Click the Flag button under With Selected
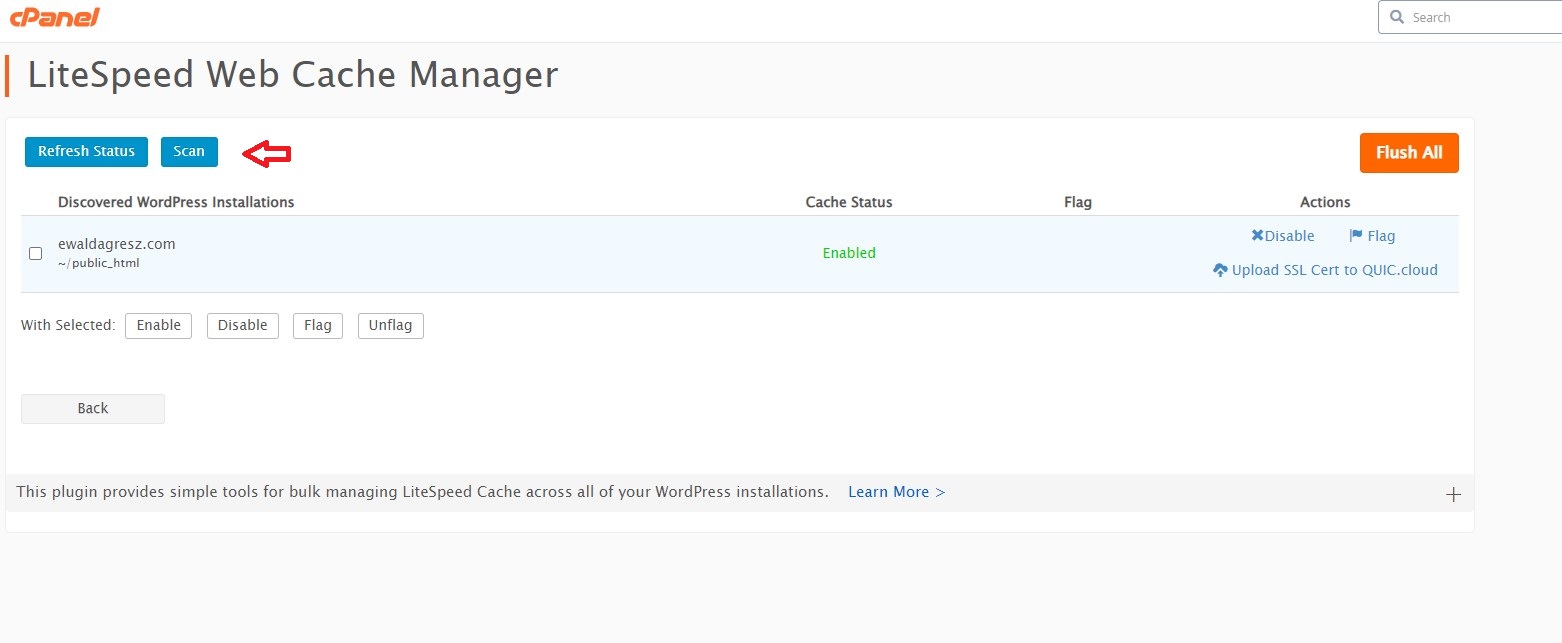1562x643 pixels. 318,326
